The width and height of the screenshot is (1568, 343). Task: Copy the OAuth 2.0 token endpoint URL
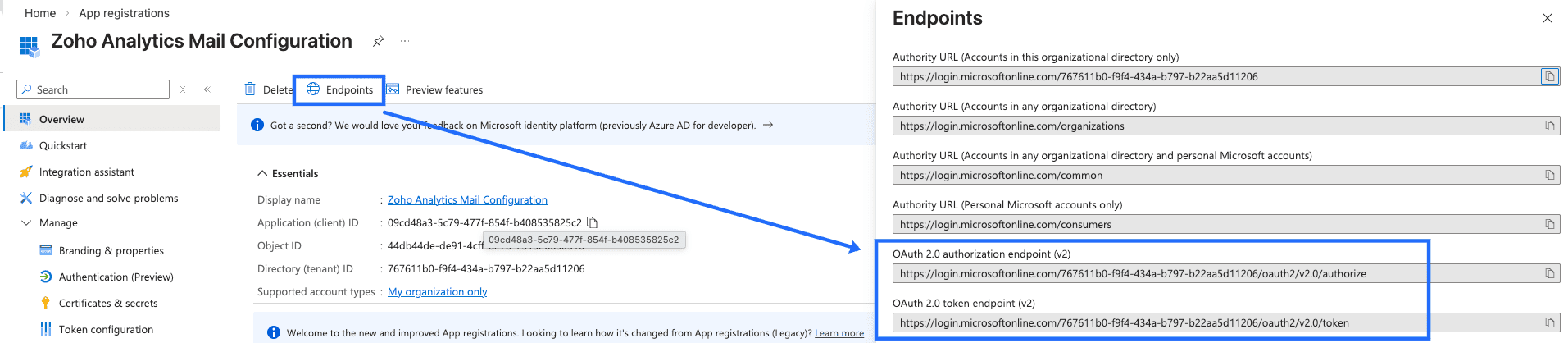point(1549,322)
